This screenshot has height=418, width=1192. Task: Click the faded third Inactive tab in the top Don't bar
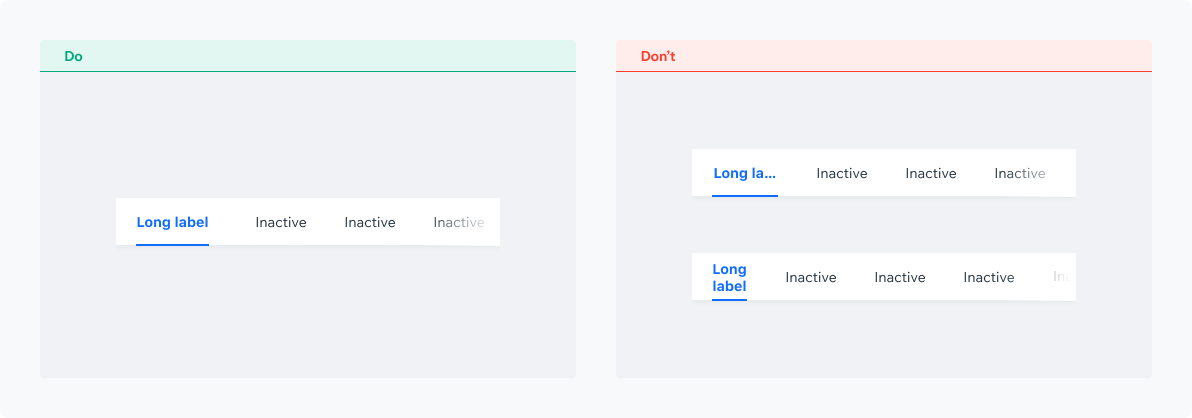tap(1020, 173)
